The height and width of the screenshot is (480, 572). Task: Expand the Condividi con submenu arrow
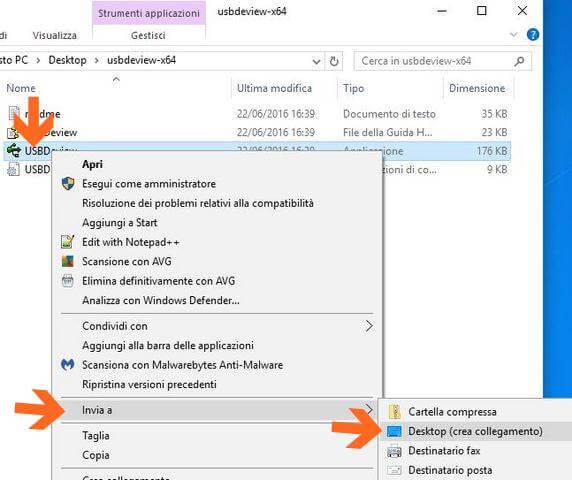[369, 326]
